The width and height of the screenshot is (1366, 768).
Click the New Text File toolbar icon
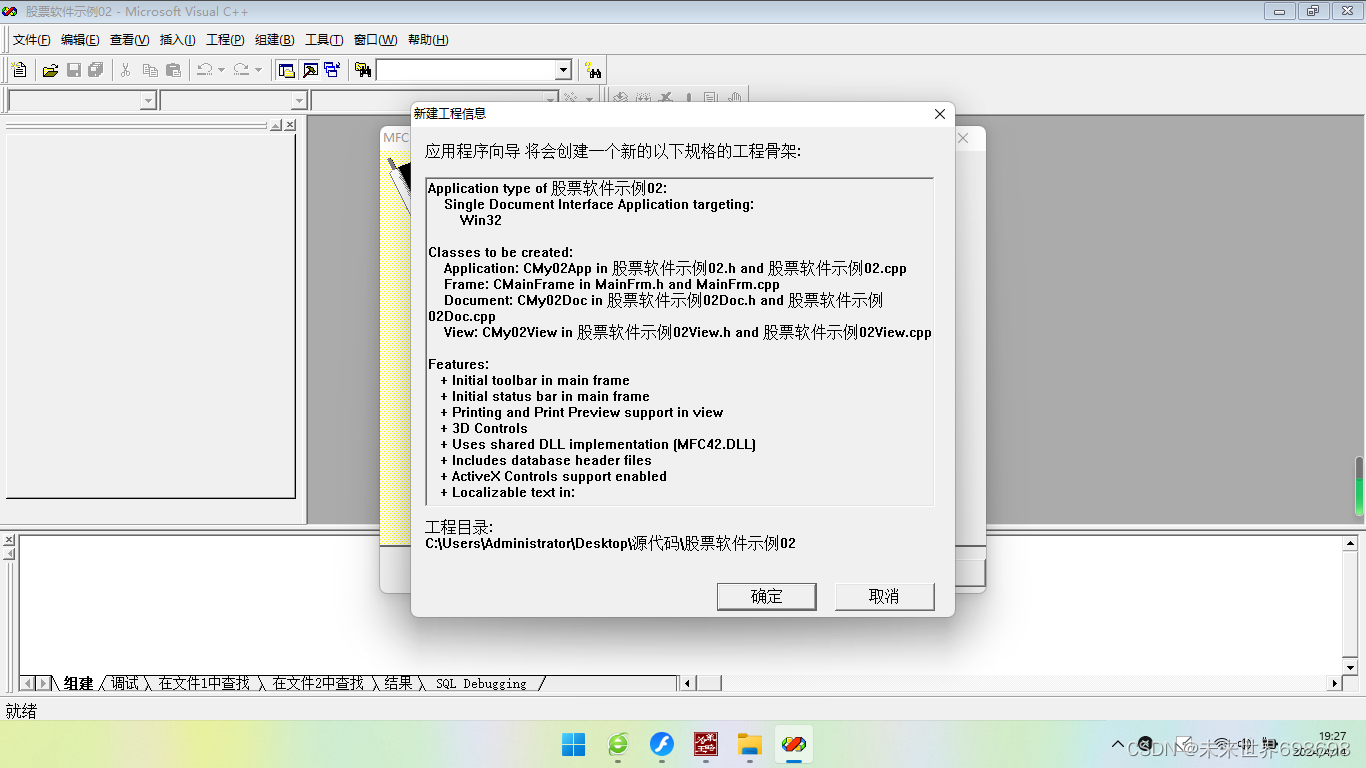[19, 70]
